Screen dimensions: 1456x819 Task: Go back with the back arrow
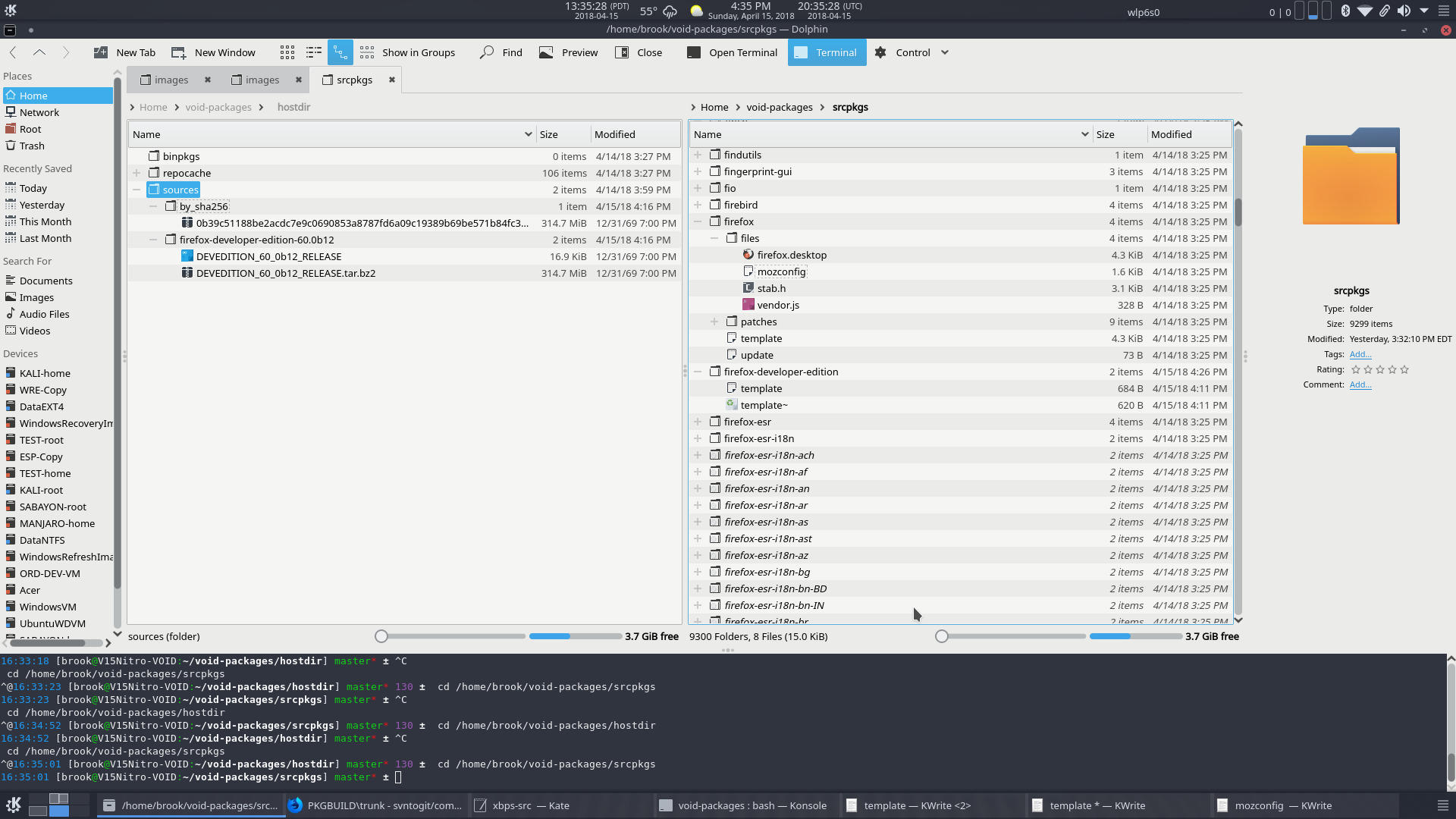[x=13, y=52]
